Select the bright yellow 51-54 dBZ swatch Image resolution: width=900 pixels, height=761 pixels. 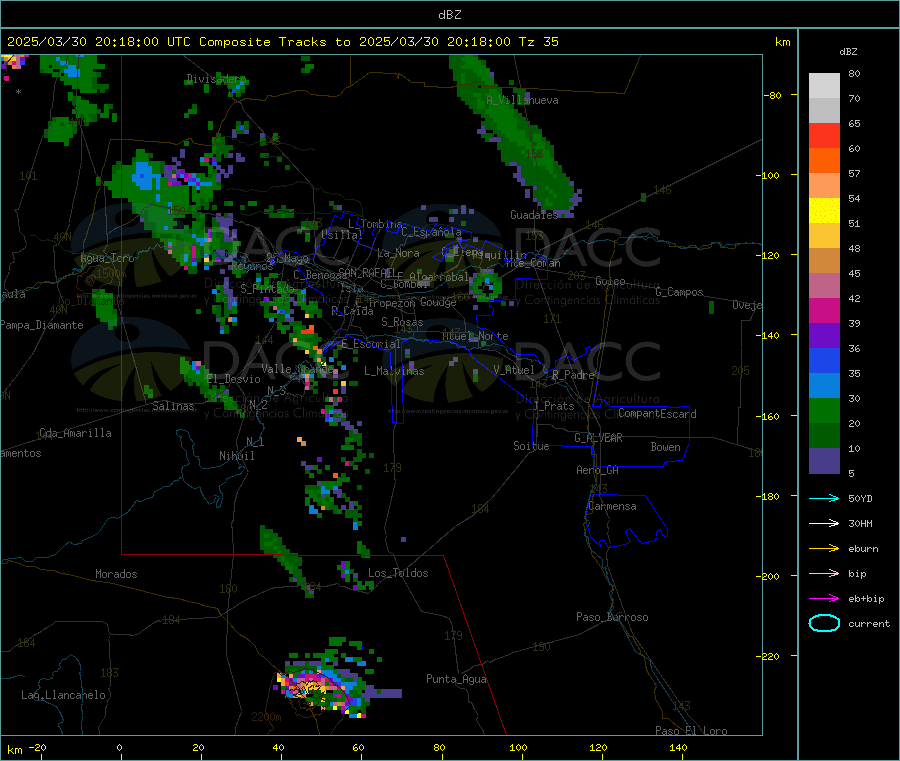pyautogui.click(x=824, y=211)
